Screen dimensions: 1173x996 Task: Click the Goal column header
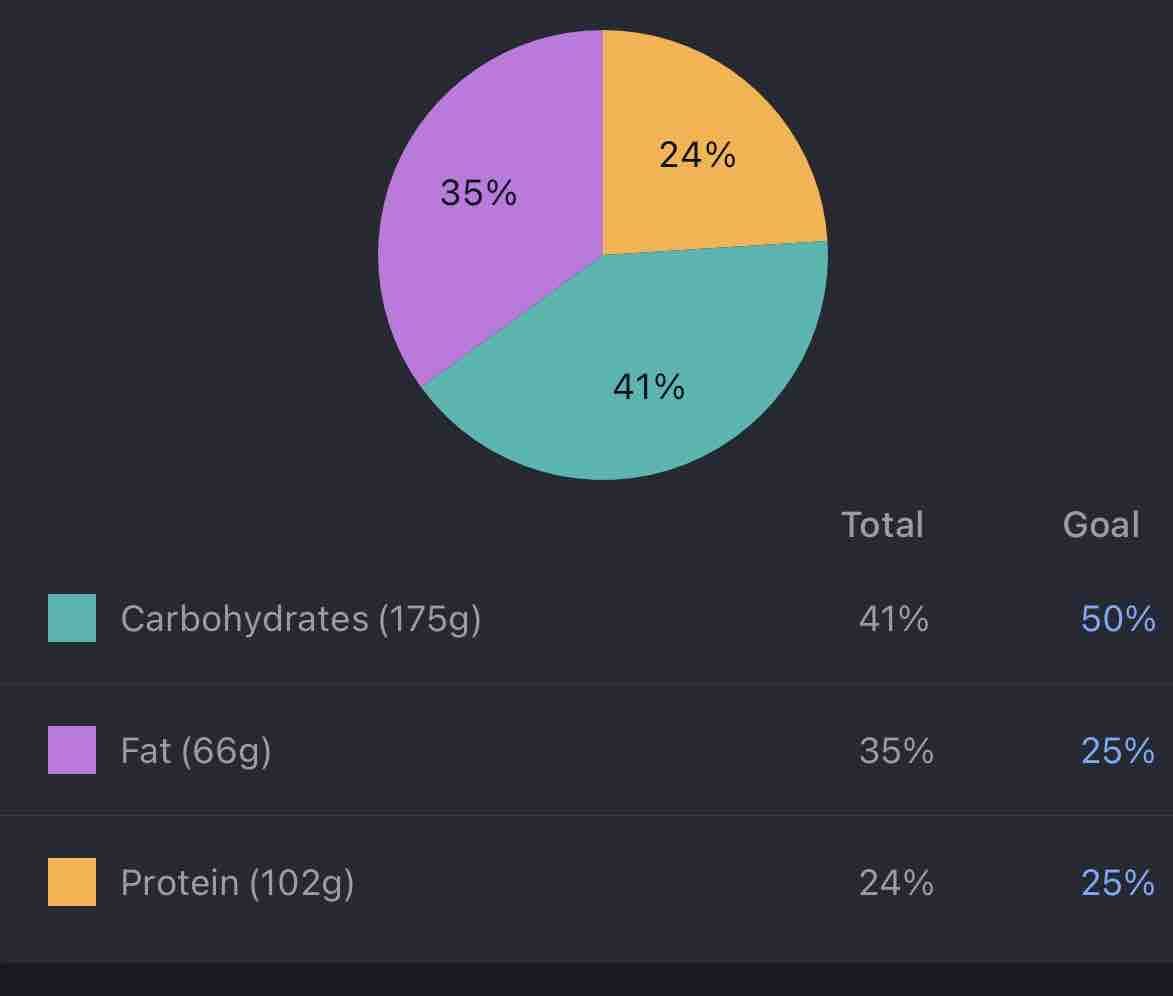click(1100, 525)
